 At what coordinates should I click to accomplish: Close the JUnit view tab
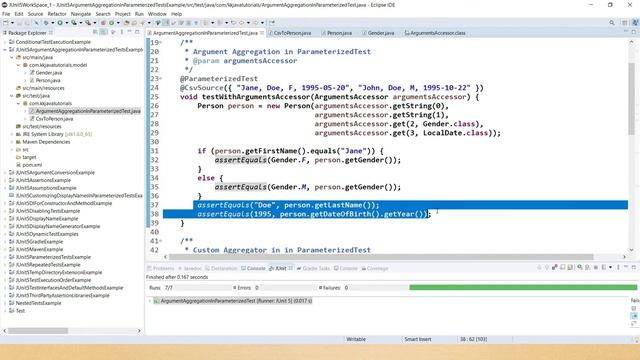[x=291, y=268]
